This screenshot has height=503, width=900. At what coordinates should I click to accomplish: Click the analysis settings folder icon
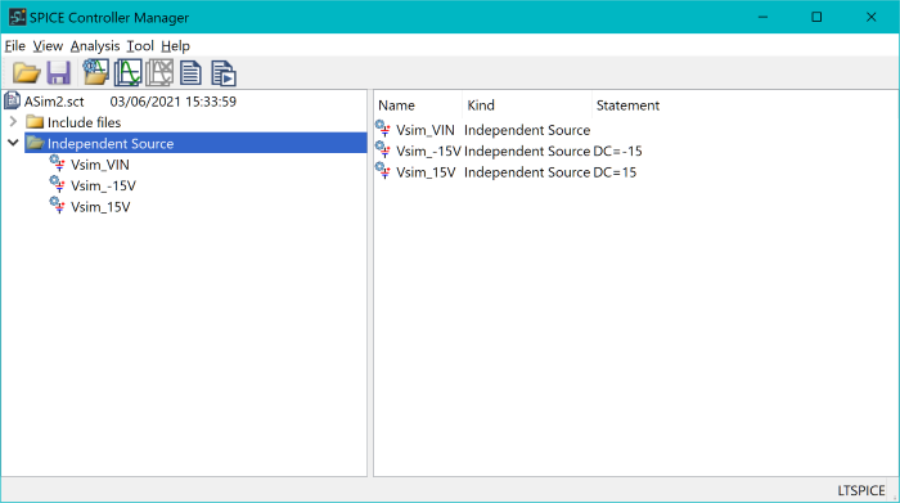95,72
